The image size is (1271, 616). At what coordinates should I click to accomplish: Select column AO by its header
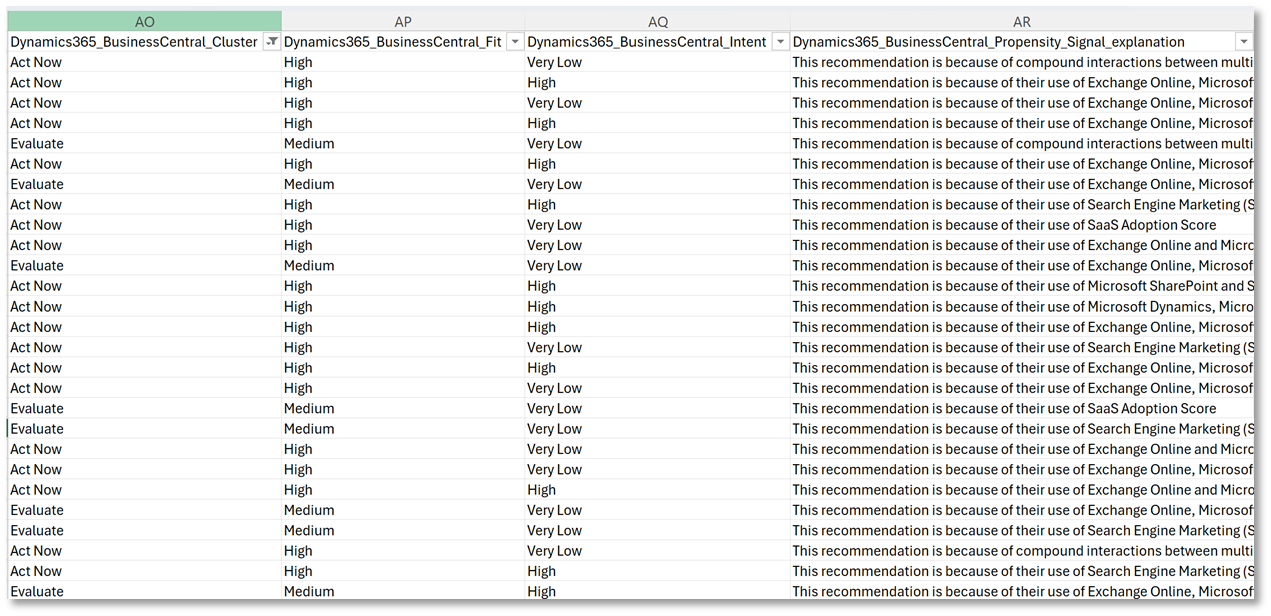tap(144, 21)
